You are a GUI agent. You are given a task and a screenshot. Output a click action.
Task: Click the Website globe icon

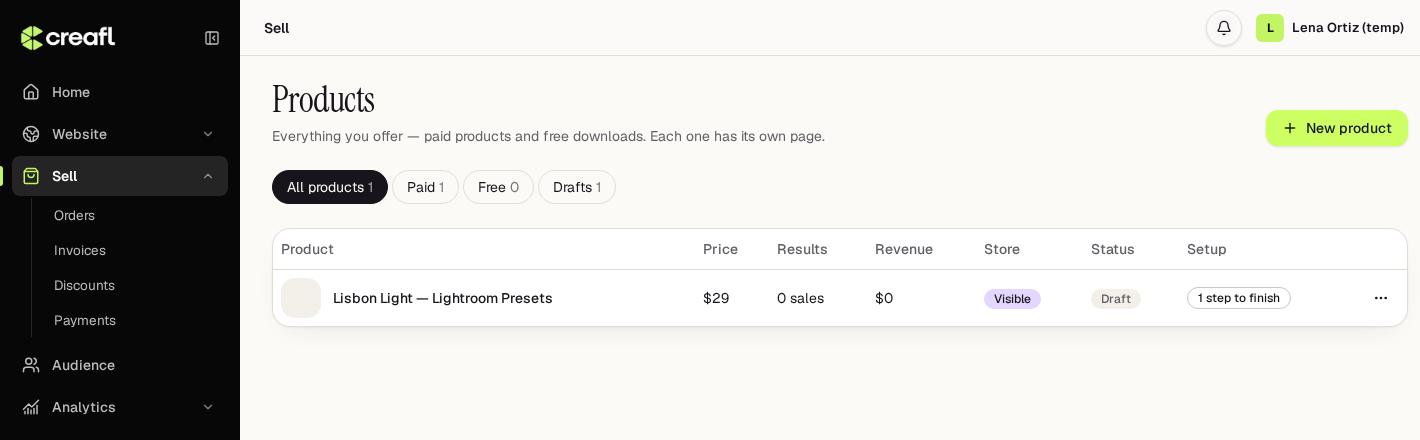tap(31, 134)
